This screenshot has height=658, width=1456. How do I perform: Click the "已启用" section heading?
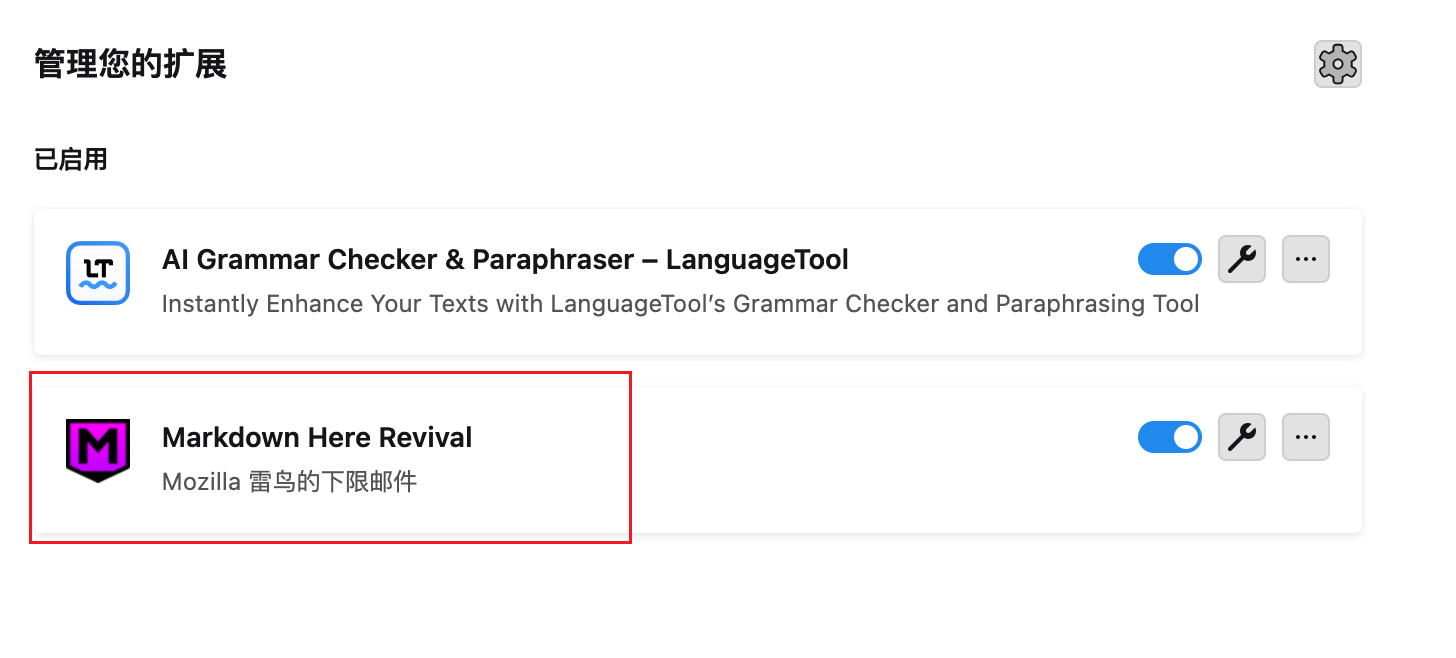pos(70,159)
